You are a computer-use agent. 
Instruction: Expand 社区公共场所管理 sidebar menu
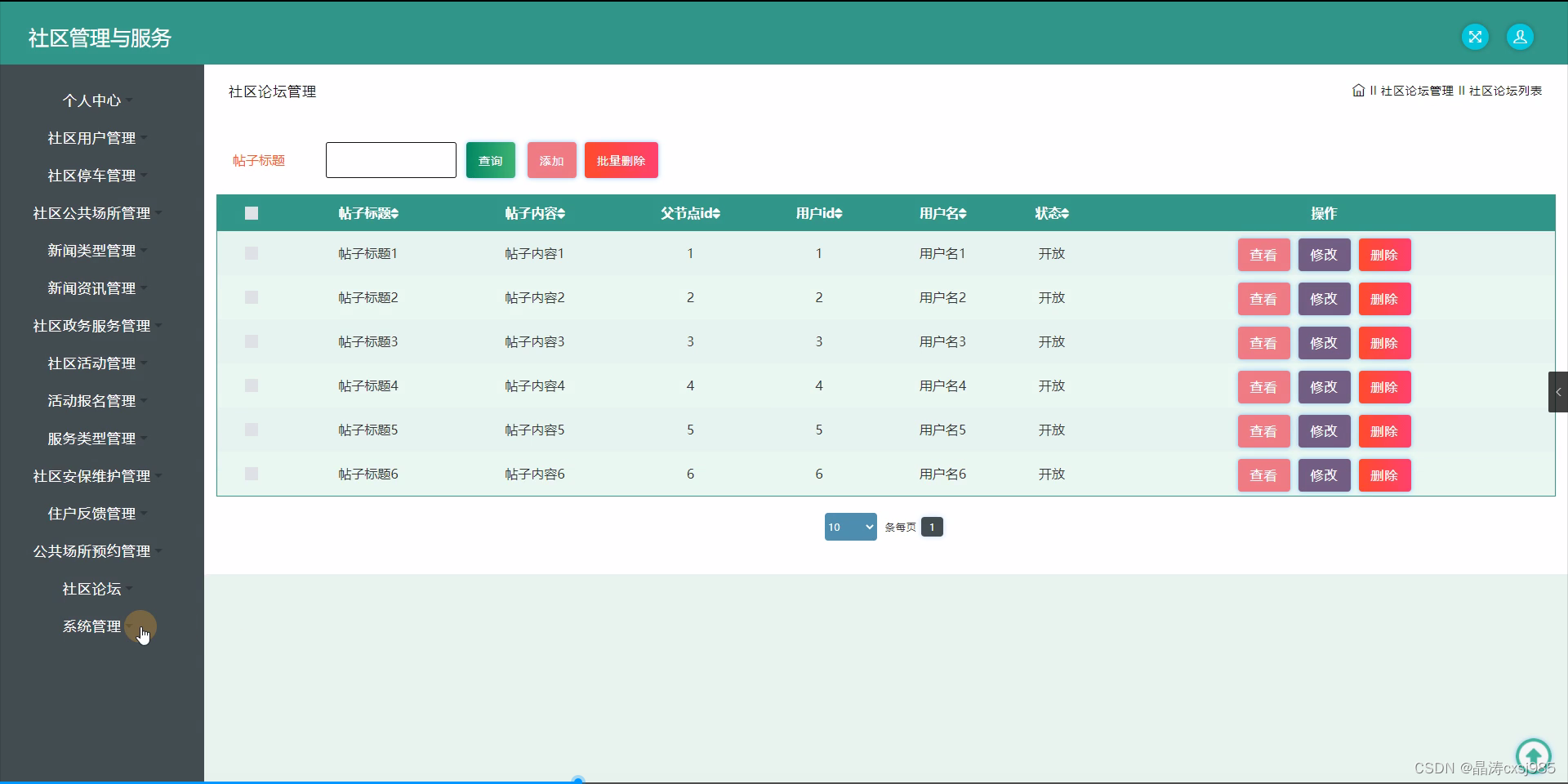coord(96,213)
